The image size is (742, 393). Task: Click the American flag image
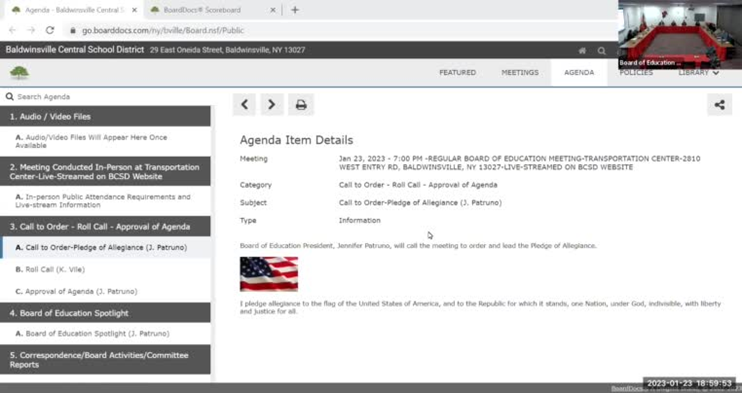[269, 274]
